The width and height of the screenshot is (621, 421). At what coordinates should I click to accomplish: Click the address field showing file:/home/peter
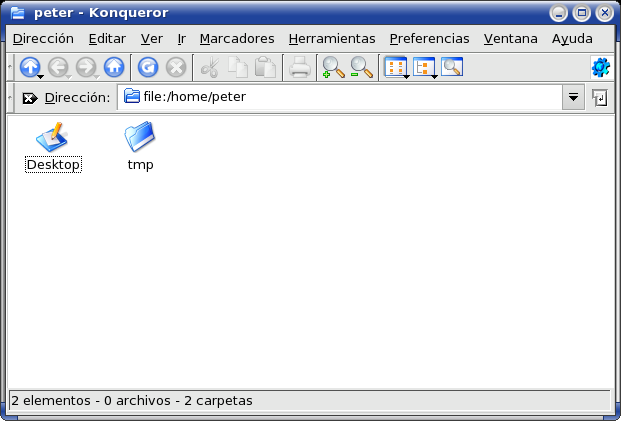(340, 97)
